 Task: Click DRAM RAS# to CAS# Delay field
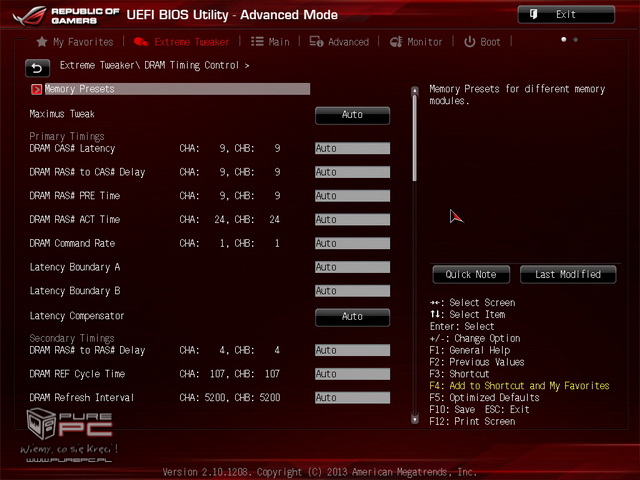352,172
